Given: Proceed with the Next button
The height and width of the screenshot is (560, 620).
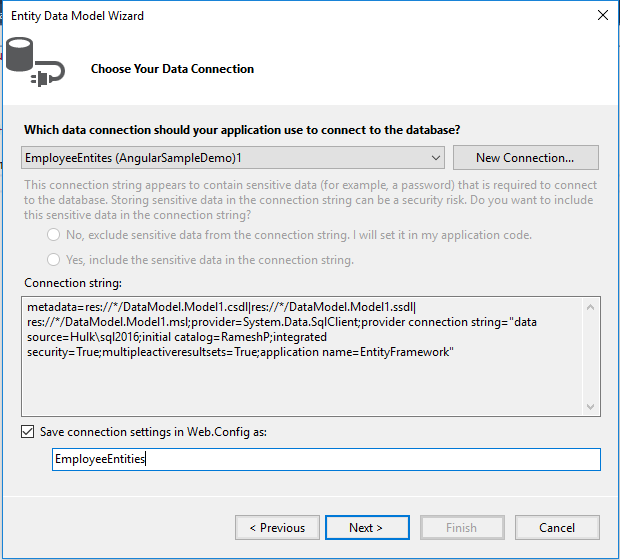Looking at the screenshot, I should [366, 527].
